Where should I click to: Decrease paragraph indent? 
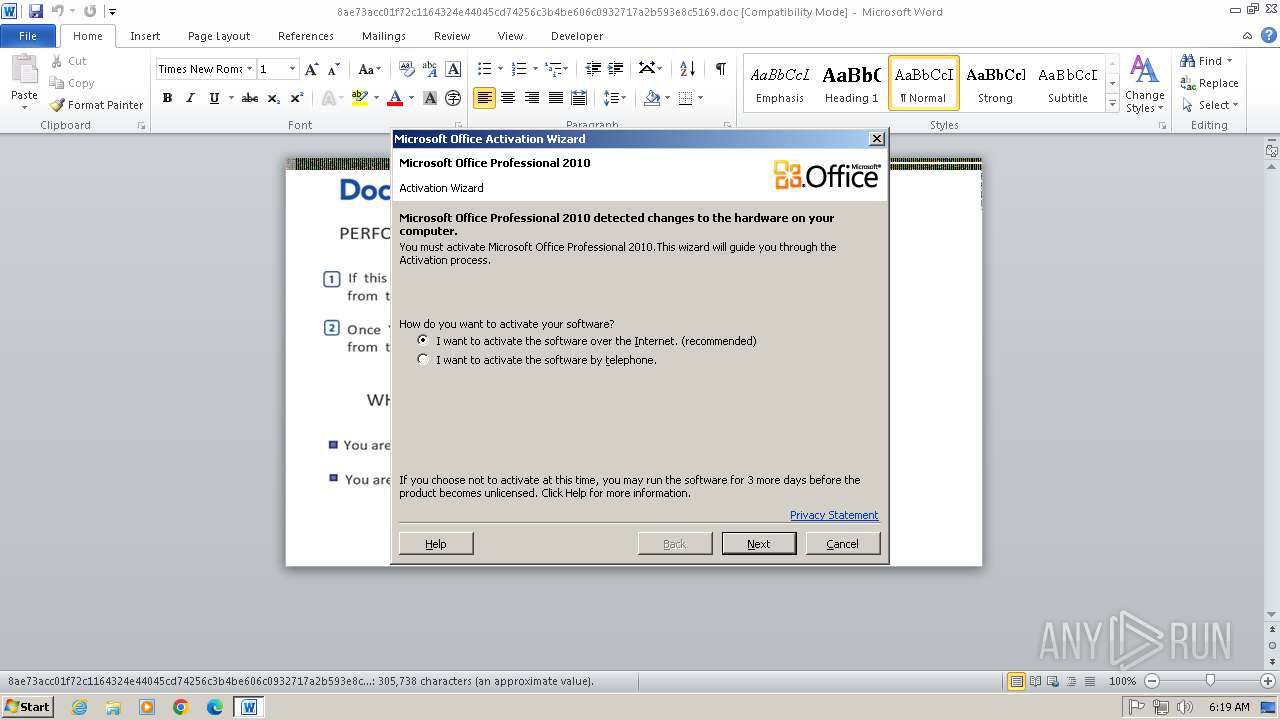coord(593,69)
